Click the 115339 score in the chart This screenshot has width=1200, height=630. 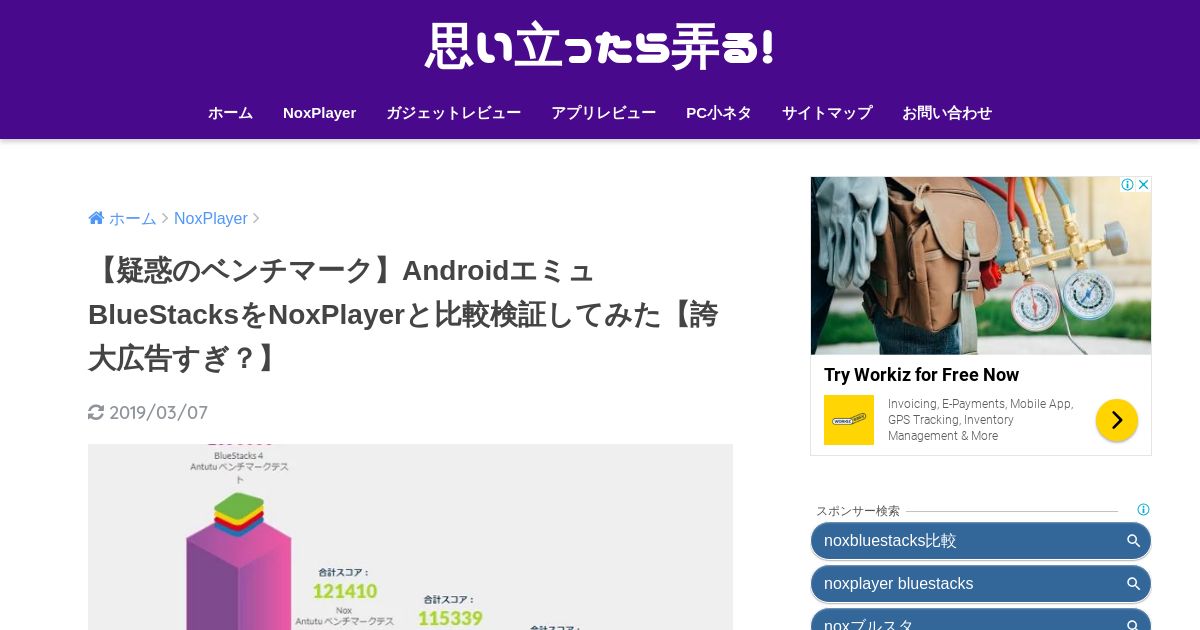[450, 619]
